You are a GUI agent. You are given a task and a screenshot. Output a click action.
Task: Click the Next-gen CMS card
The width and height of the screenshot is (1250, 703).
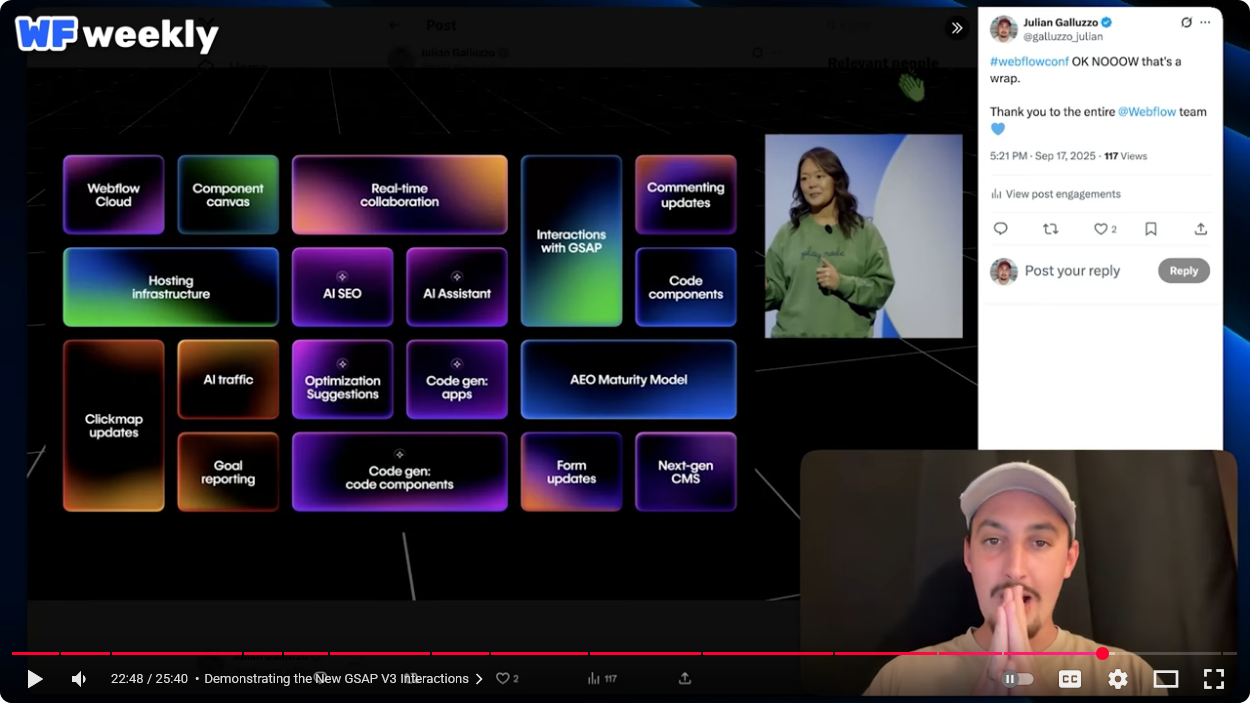click(686, 472)
